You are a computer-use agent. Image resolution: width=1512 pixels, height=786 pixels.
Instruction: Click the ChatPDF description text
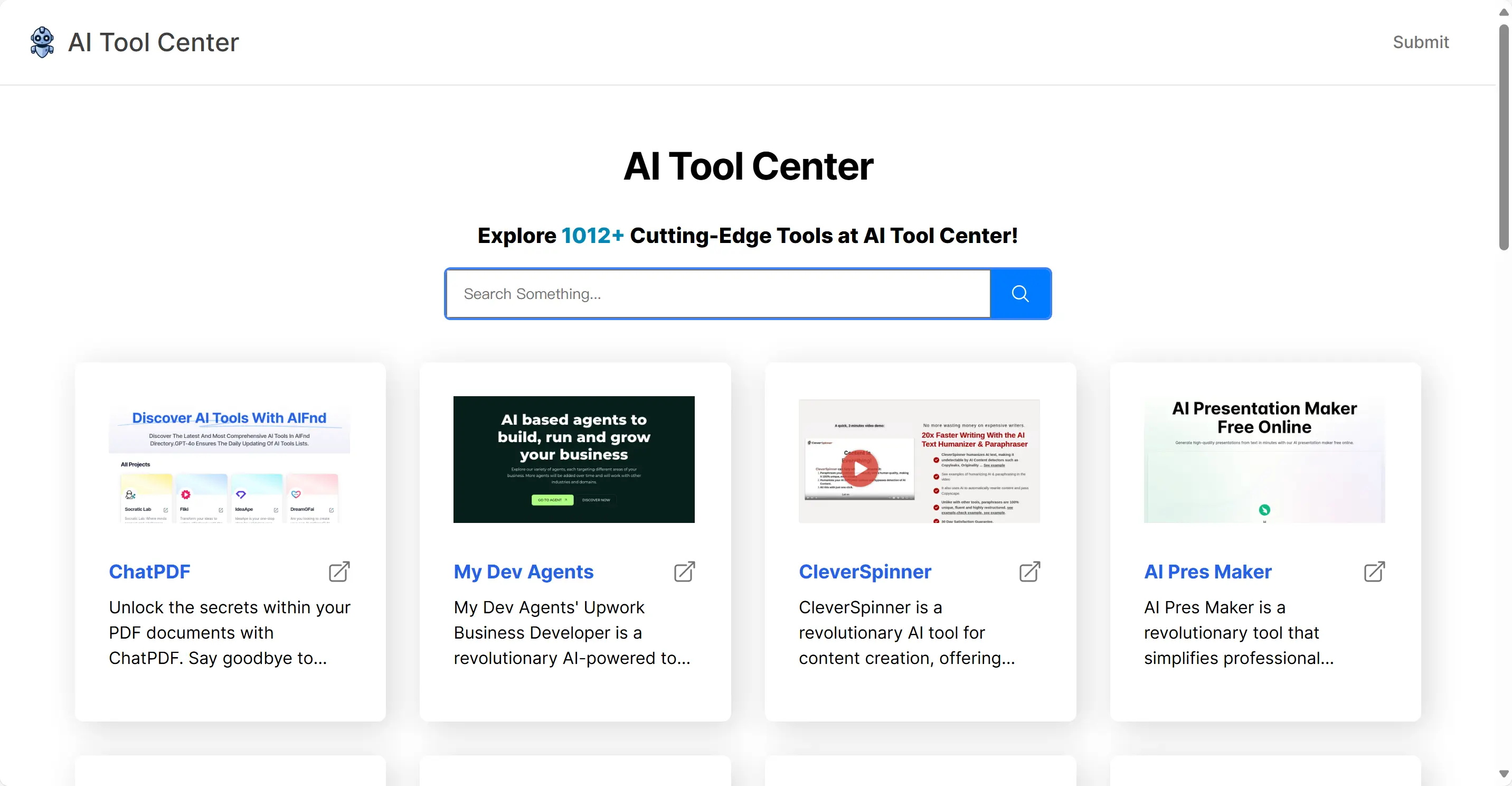pyautogui.click(x=230, y=633)
